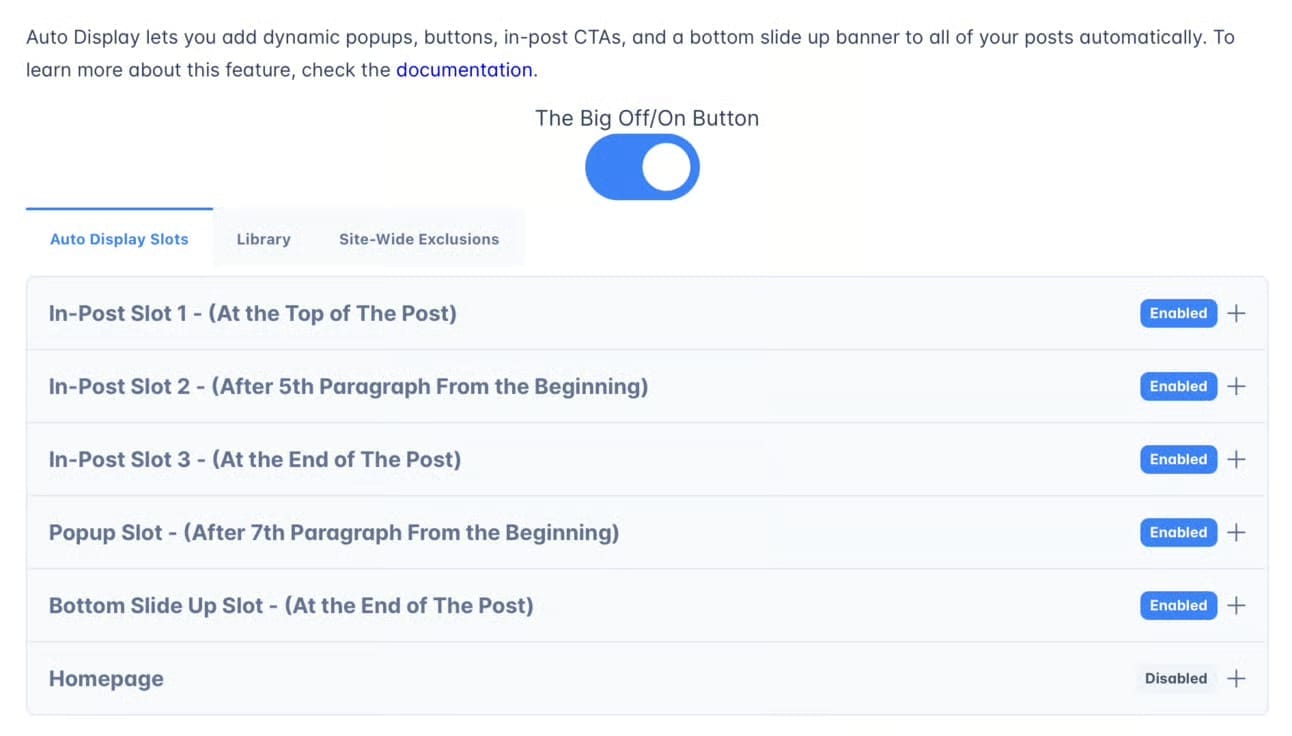This screenshot has width=1292, height=736.
Task: Click Enabled badge on In-Post Slot 1
Action: click(x=1178, y=313)
